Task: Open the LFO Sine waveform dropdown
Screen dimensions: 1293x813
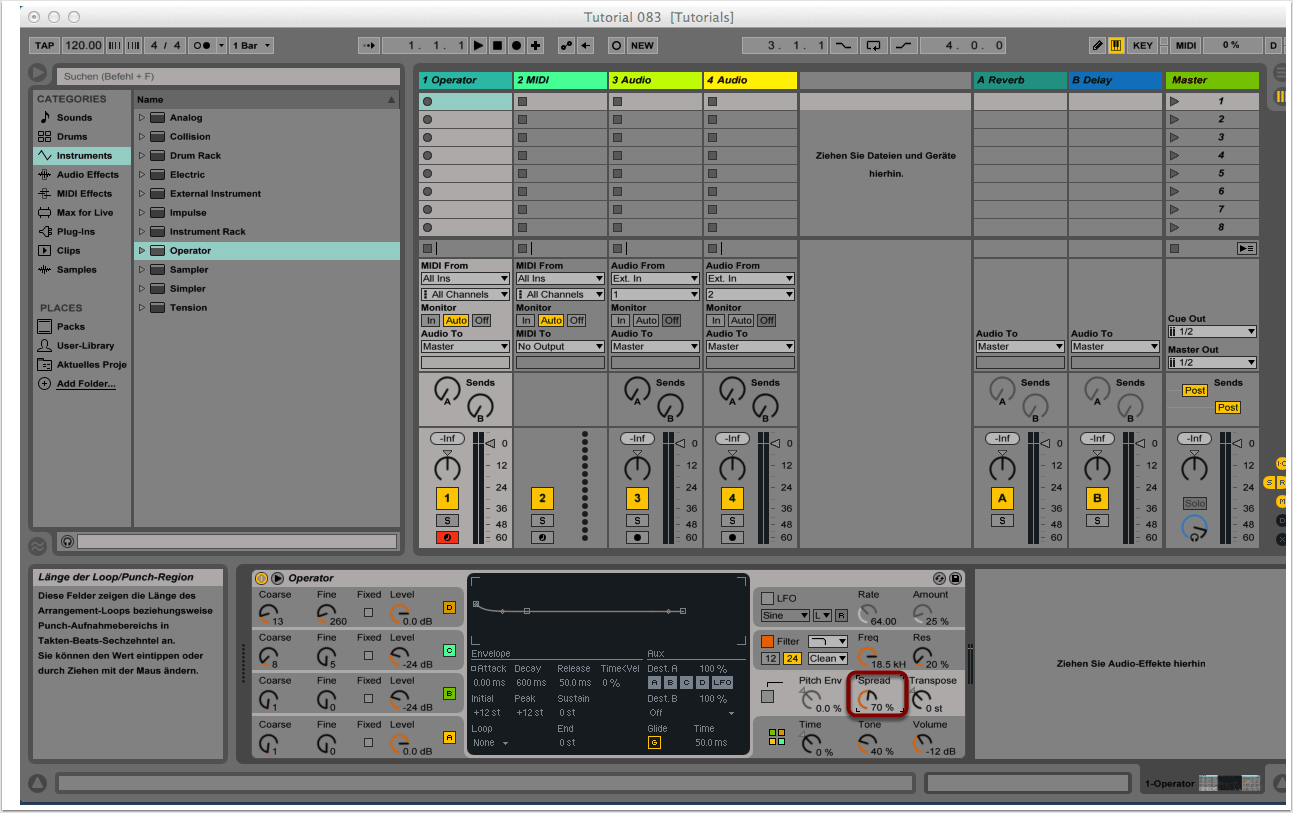Action: click(785, 616)
